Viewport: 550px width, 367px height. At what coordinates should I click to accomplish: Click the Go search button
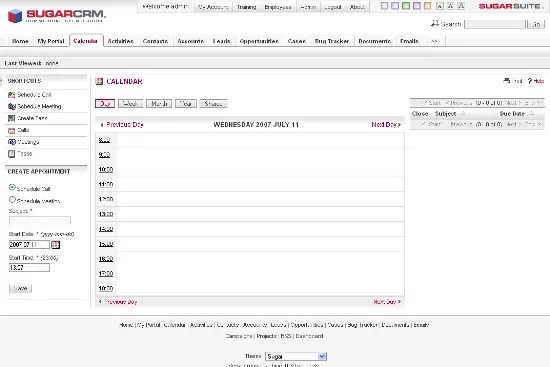(x=536, y=24)
